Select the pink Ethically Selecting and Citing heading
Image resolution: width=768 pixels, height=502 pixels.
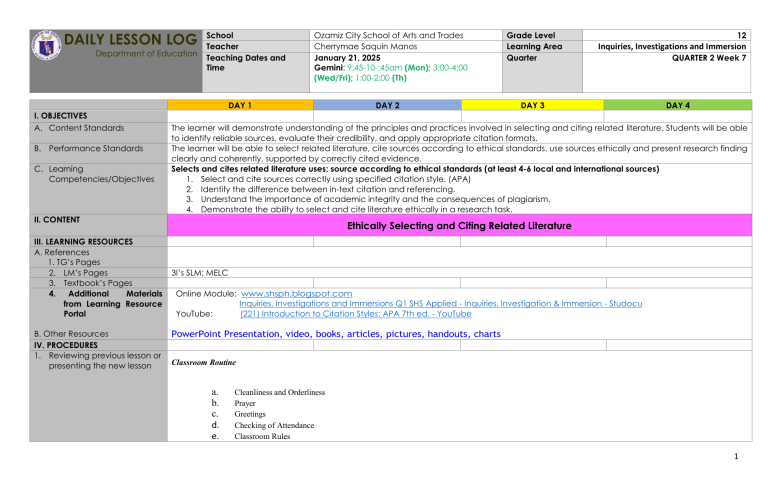[x=459, y=226]
